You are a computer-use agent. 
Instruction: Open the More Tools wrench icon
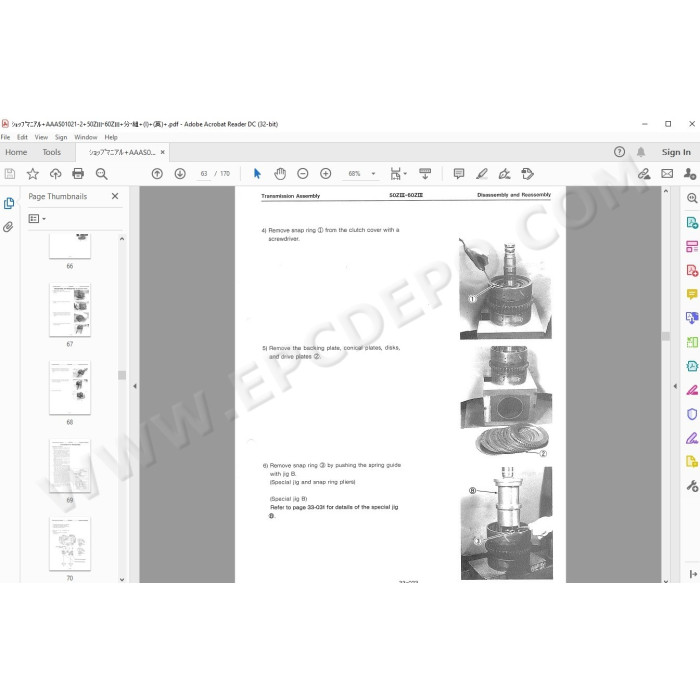click(692, 486)
